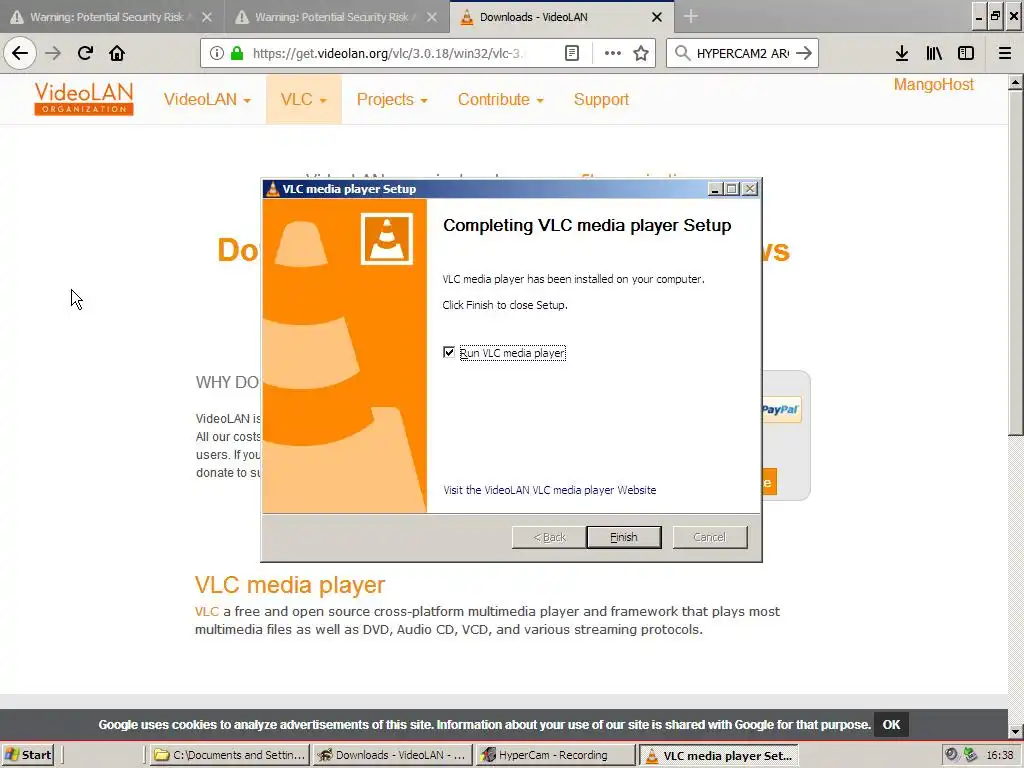1024x768 pixels.
Task: Click the Cancel button in setup
Action: [x=710, y=537]
